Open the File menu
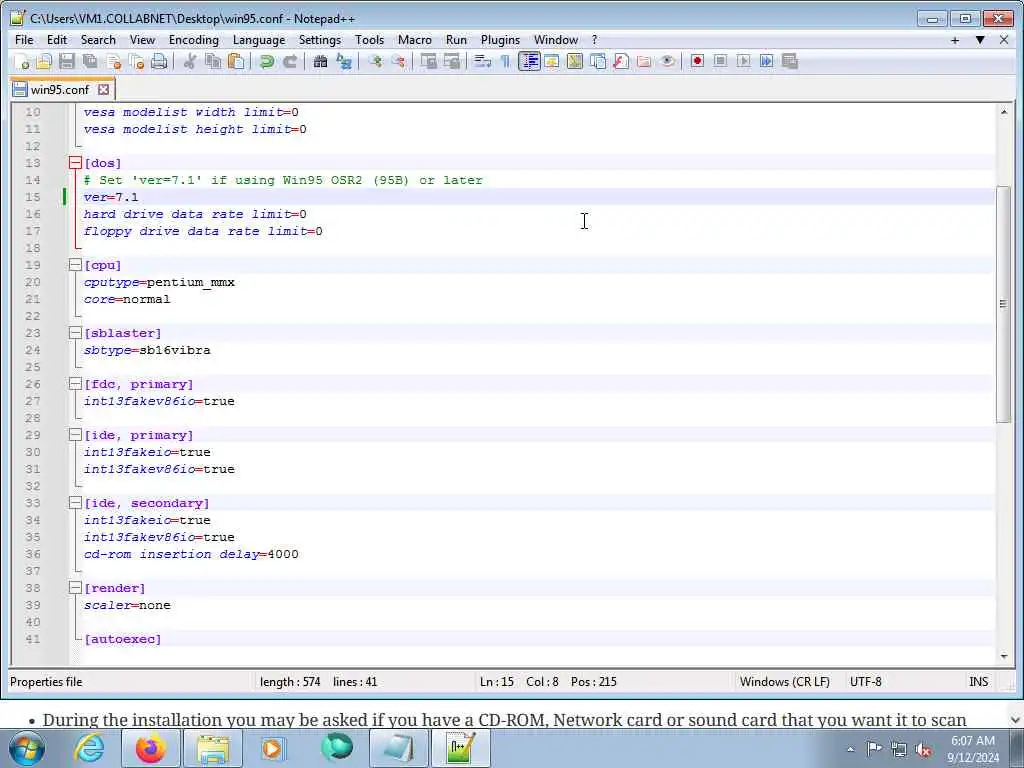Image resolution: width=1024 pixels, height=768 pixels. pos(24,40)
